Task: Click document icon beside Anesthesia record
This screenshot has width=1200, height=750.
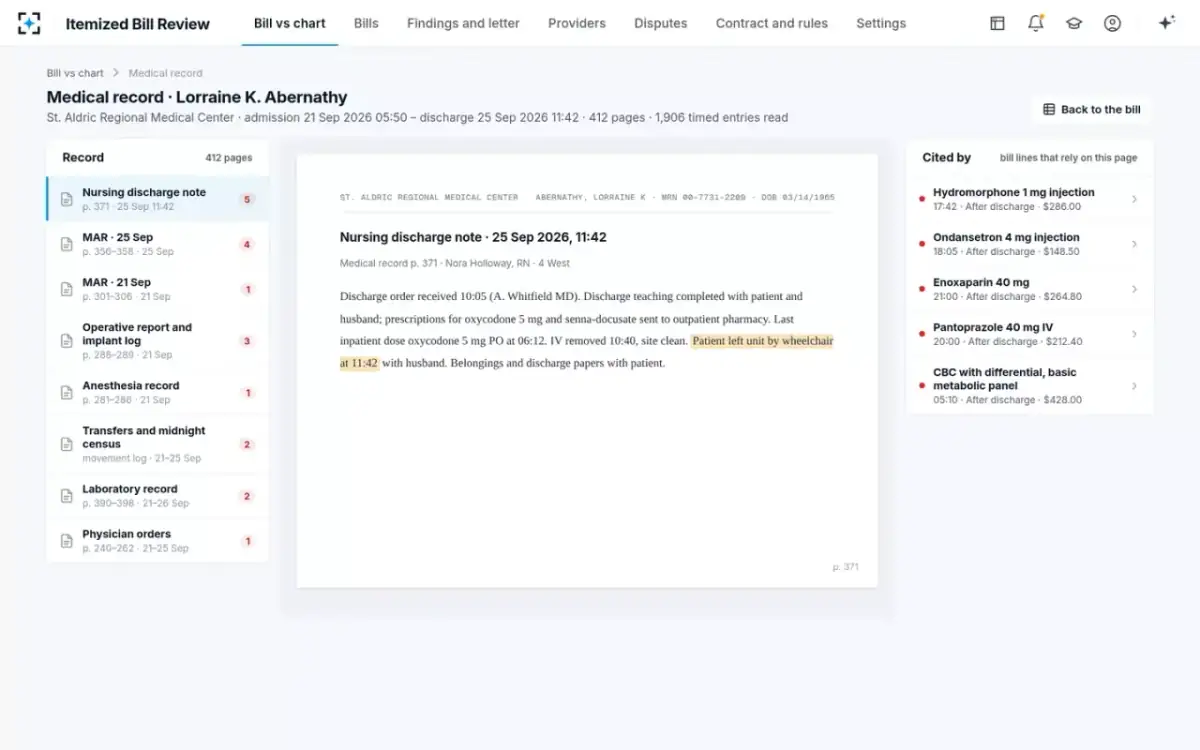Action: 66,393
